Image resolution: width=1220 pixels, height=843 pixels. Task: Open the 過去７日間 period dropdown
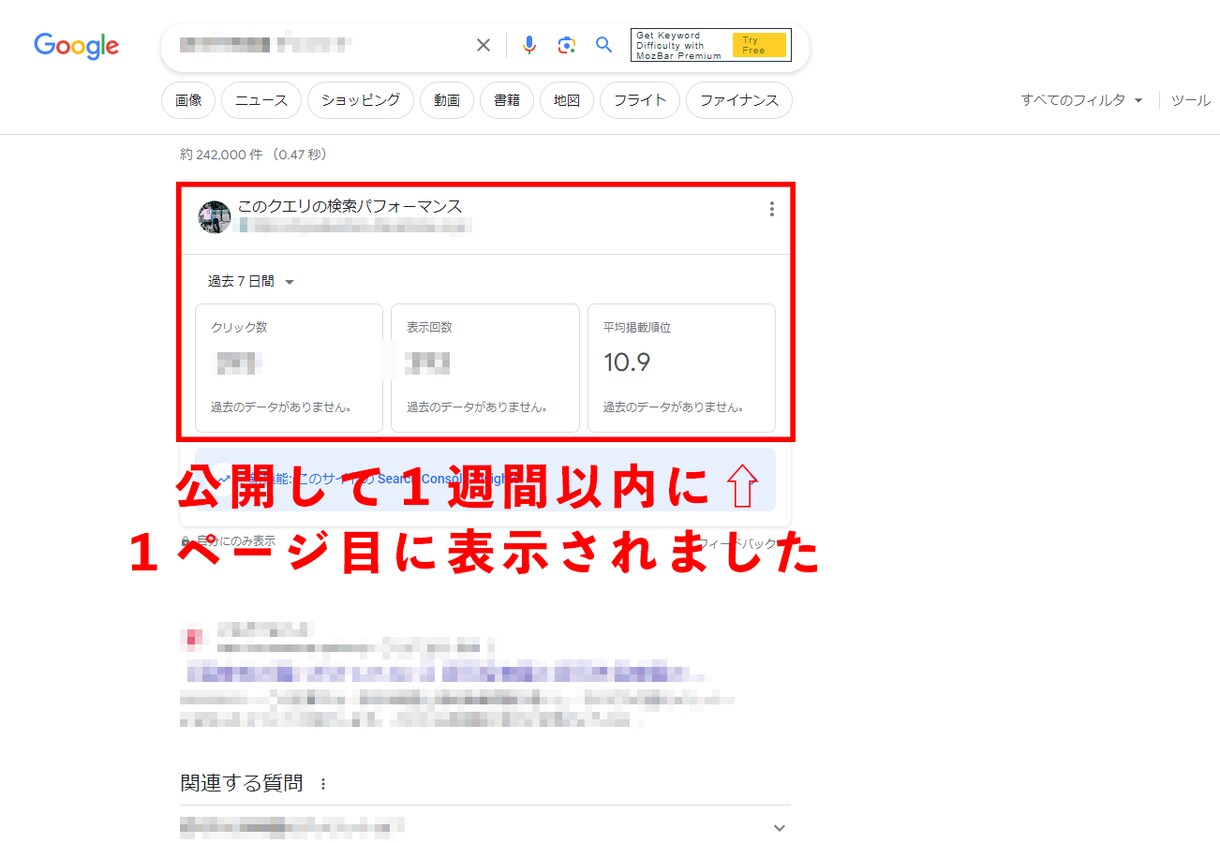pos(251,282)
